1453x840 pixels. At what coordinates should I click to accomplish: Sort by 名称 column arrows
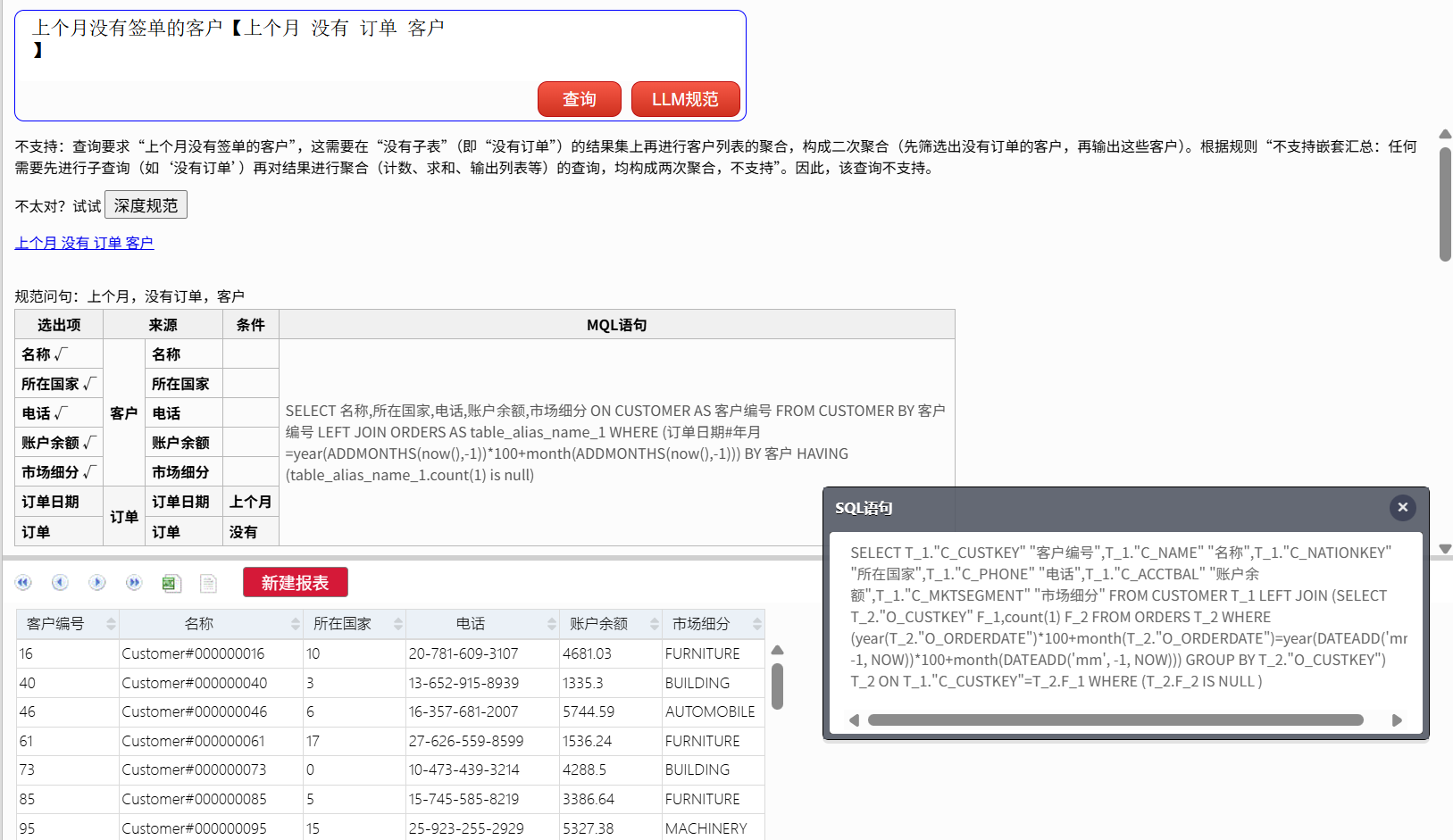click(x=296, y=624)
